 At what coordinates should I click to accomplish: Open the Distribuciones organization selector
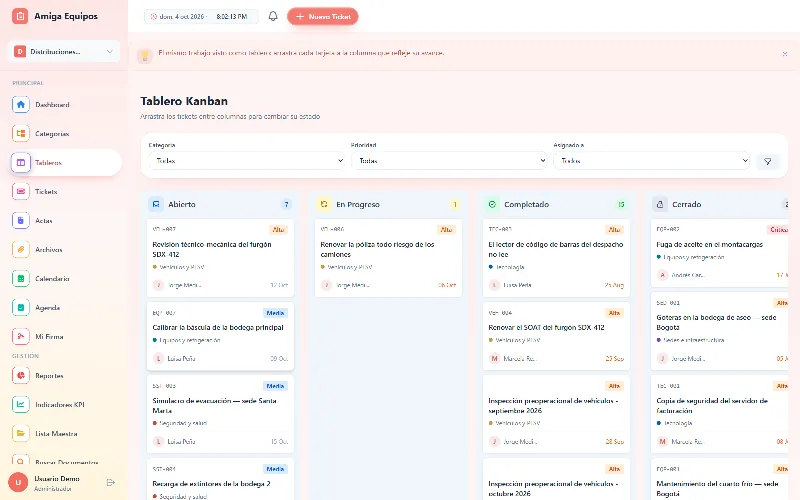64,52
